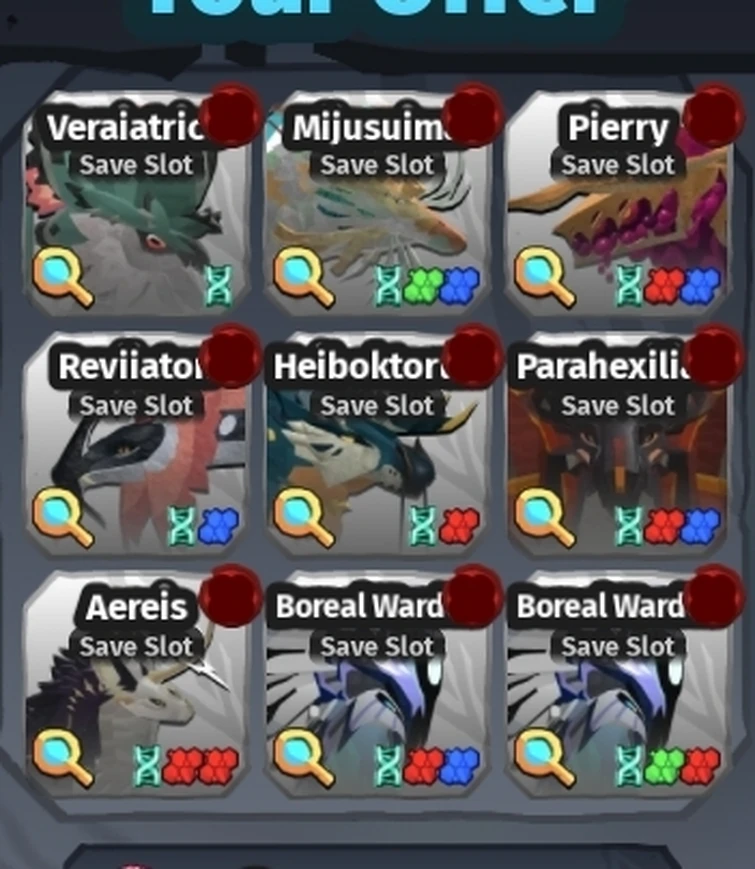Remove Pierry with the red circle button
The image size is (755, 869).
point(713,115)
